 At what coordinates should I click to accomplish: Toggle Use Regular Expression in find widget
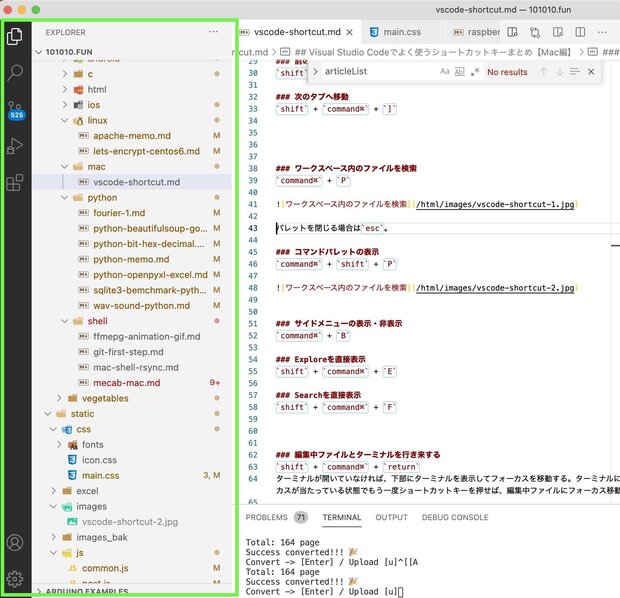475,72
